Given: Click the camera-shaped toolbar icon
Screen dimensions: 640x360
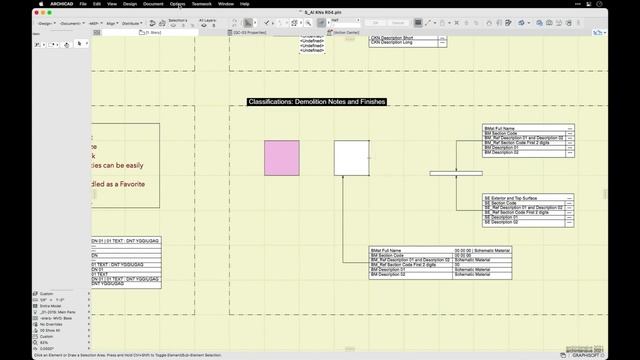Looking at the screenshot, I should pyautogui.click(x=549, y=23).
